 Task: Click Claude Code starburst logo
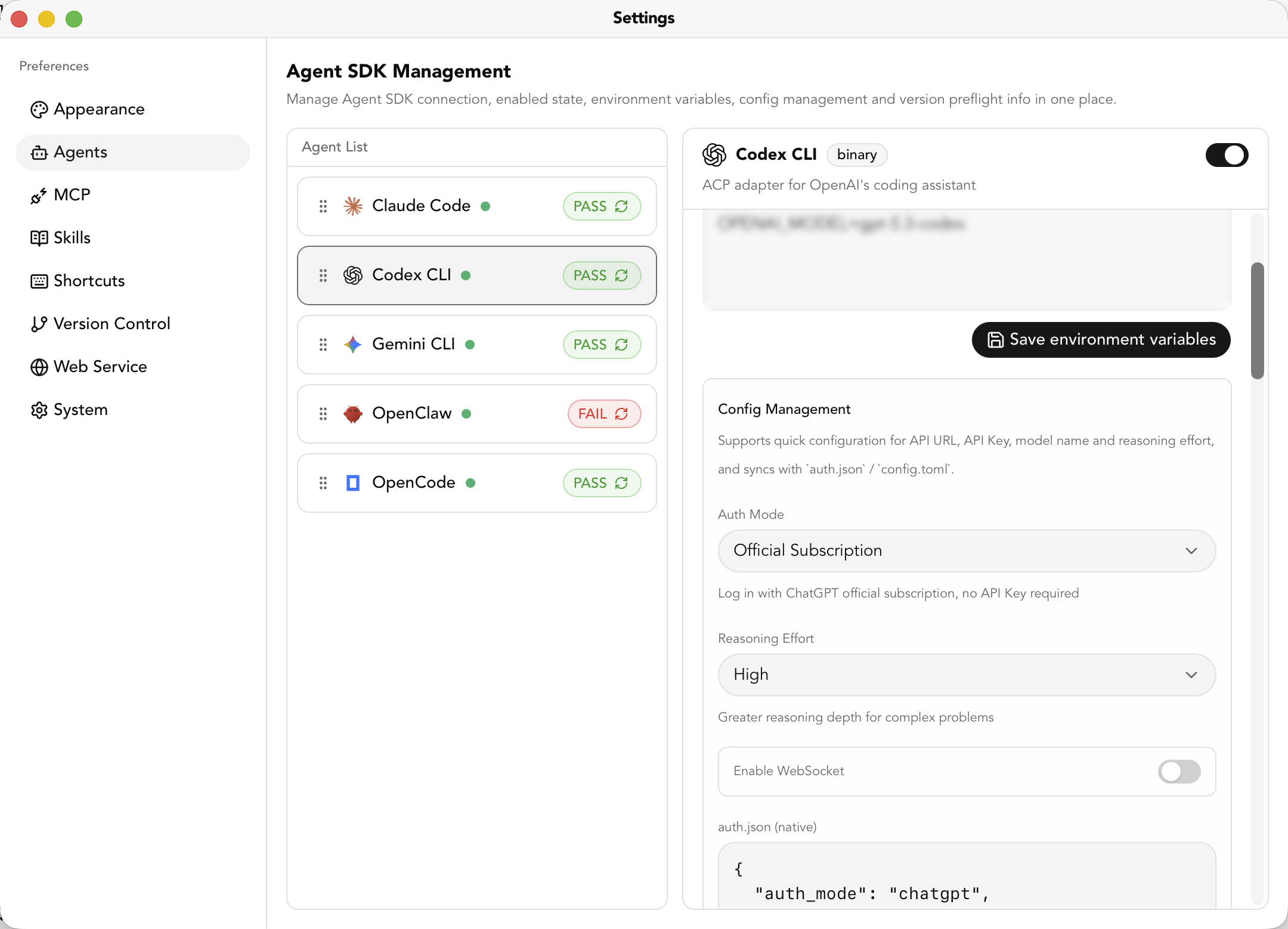353,206
